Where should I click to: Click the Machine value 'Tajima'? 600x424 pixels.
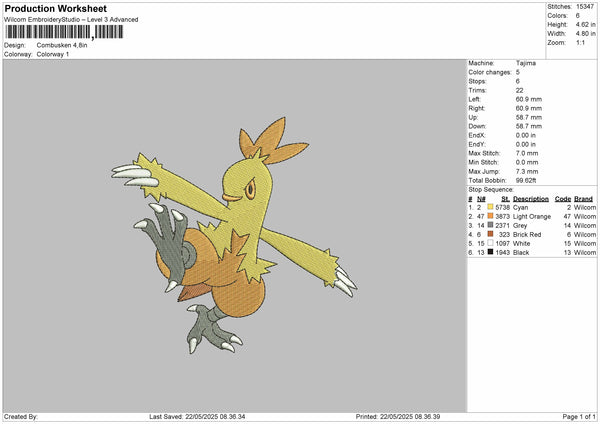(x=526, y=63)
